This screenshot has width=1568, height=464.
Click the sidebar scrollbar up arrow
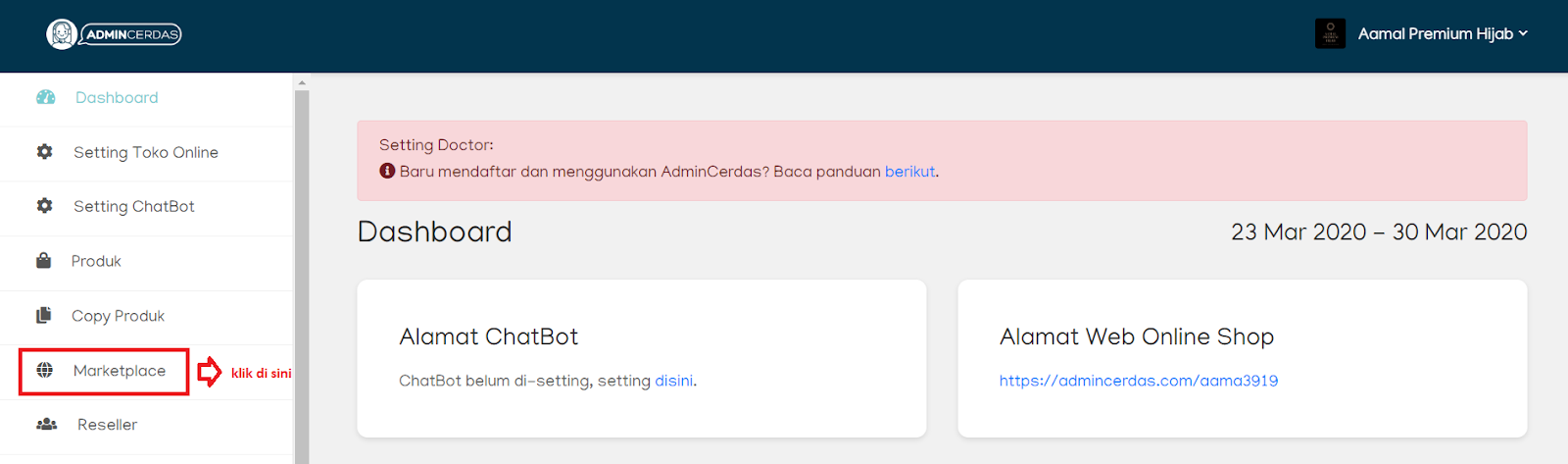point(302,82)
